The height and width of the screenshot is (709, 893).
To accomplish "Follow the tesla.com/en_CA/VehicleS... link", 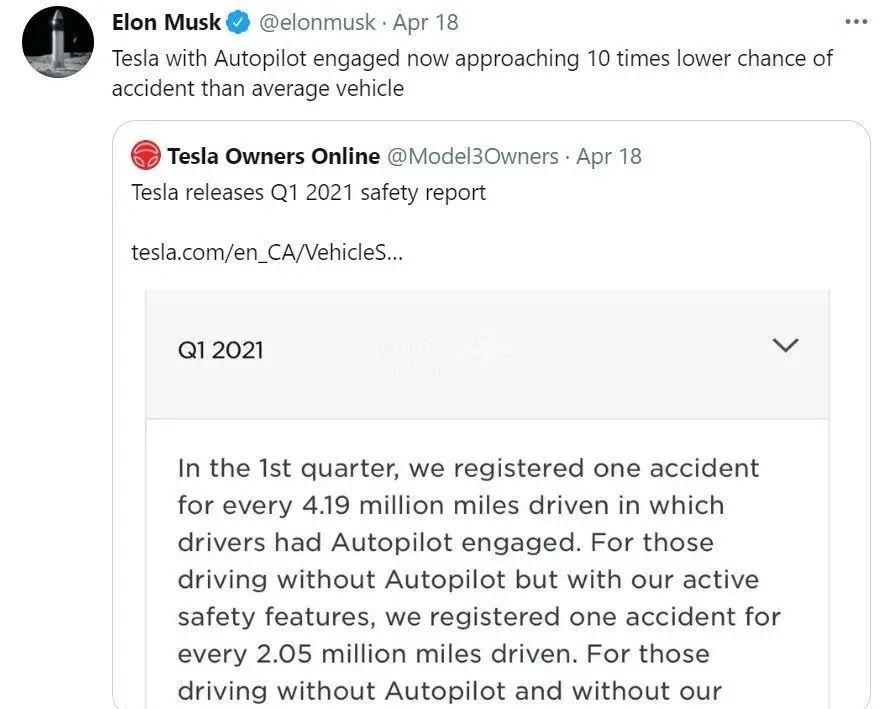I will coord(267,251).
